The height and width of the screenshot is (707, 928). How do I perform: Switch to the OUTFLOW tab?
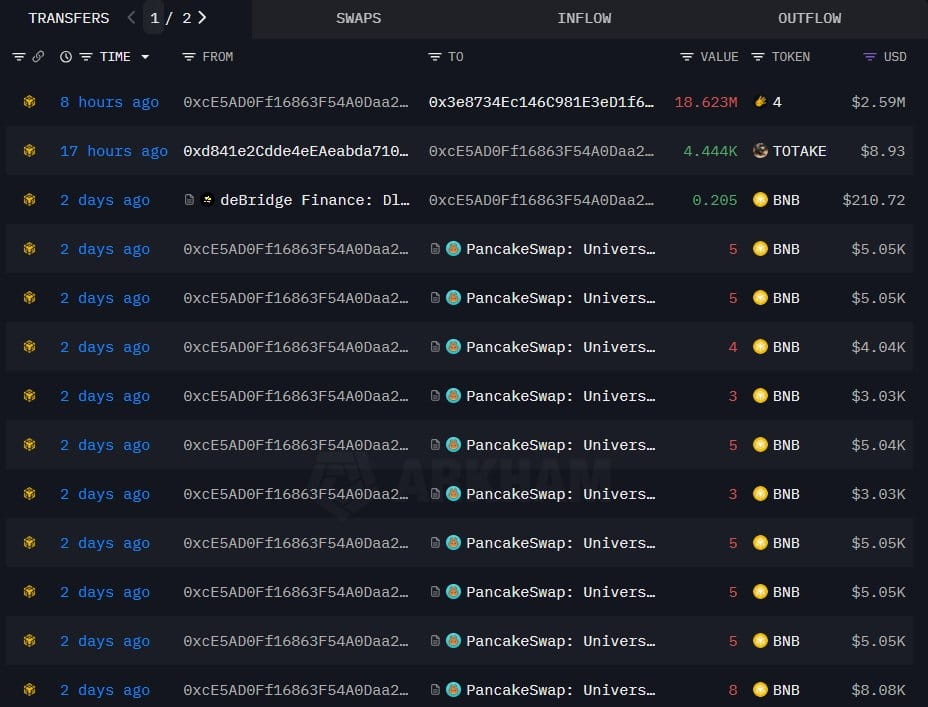tap(810, 18)
